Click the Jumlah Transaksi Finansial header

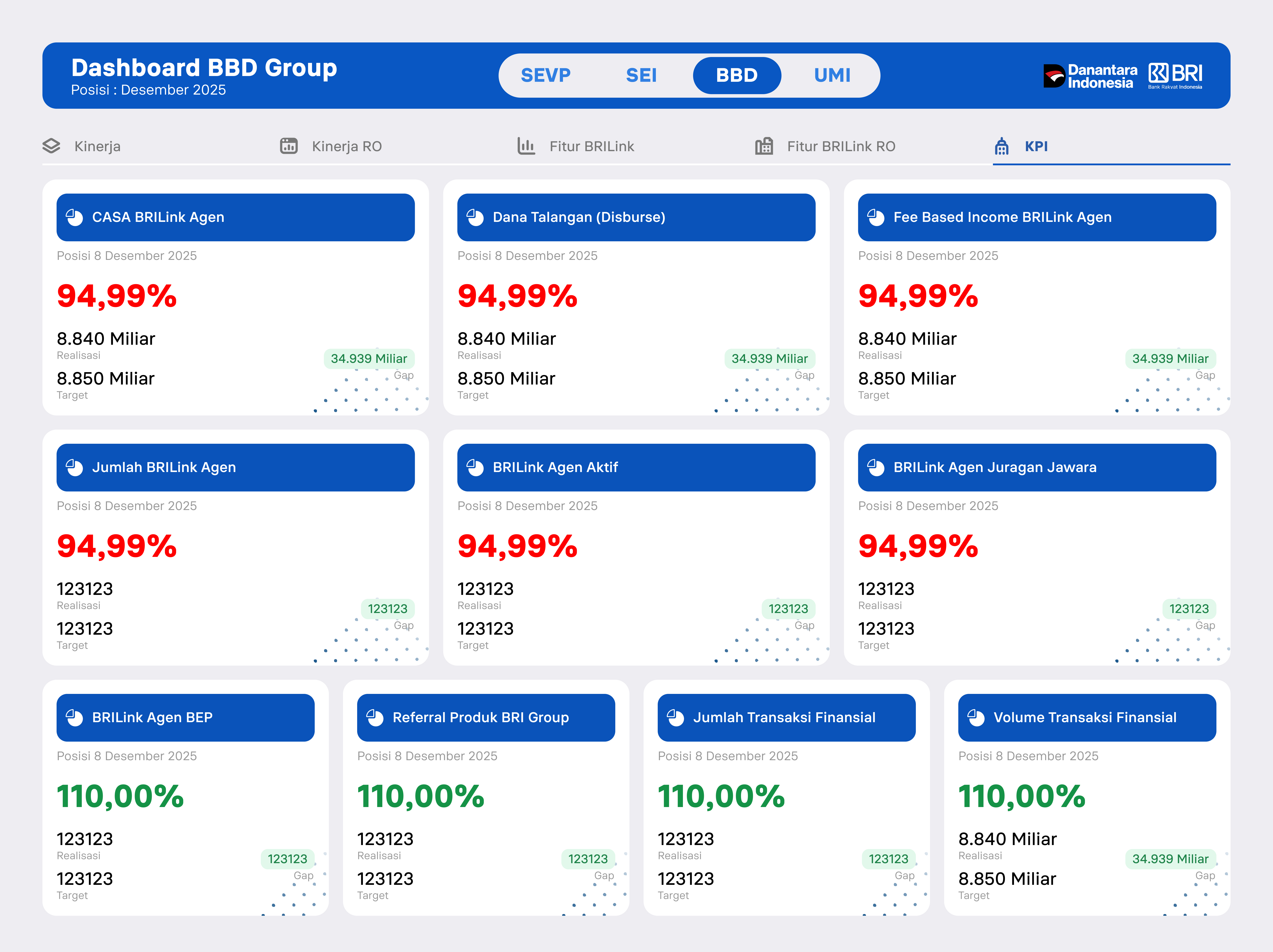[787, 718]
